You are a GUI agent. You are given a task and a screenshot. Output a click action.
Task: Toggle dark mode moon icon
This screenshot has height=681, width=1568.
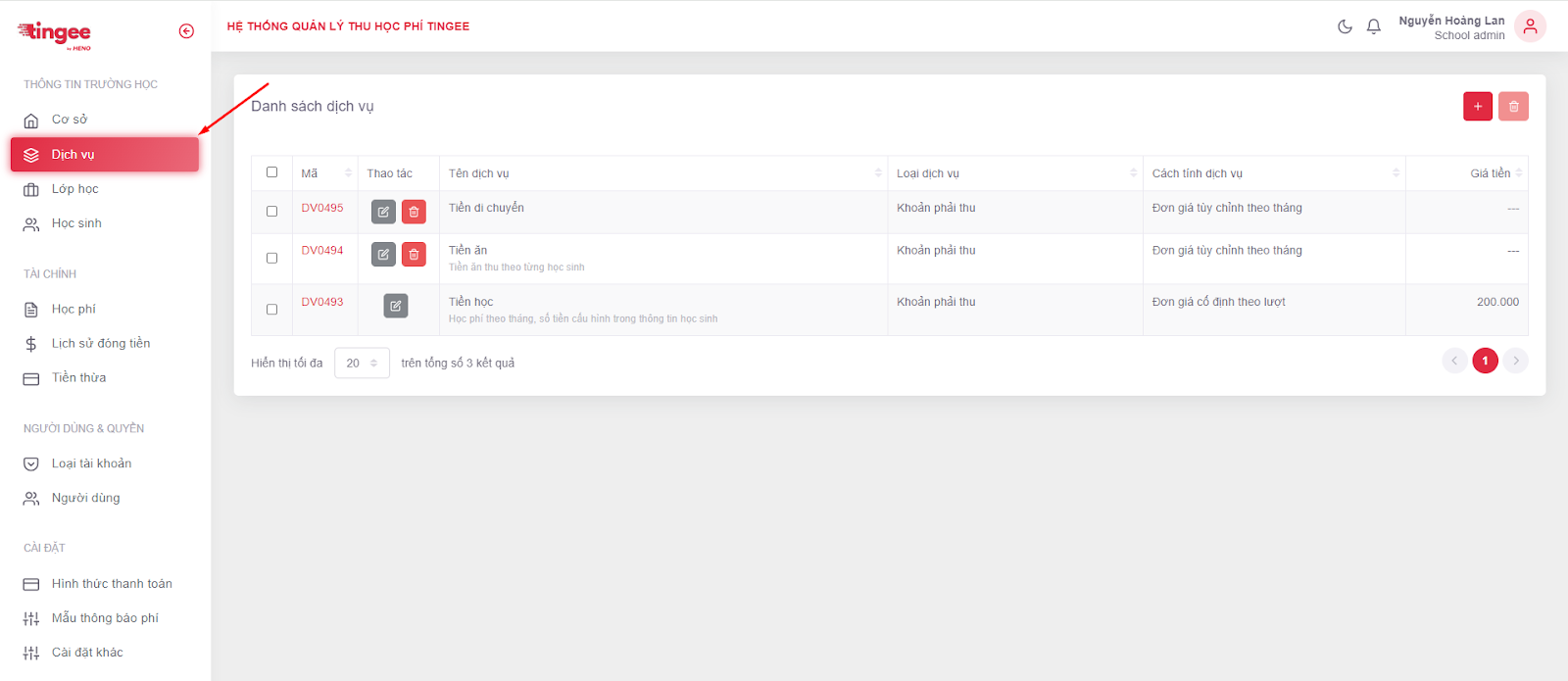tap(1345, 26)
